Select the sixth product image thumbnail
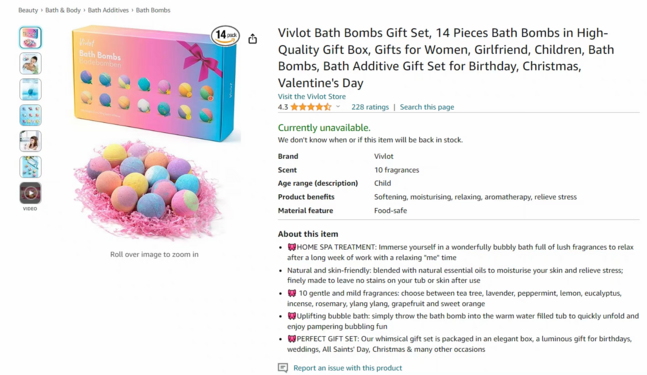 tap(30, 167)
